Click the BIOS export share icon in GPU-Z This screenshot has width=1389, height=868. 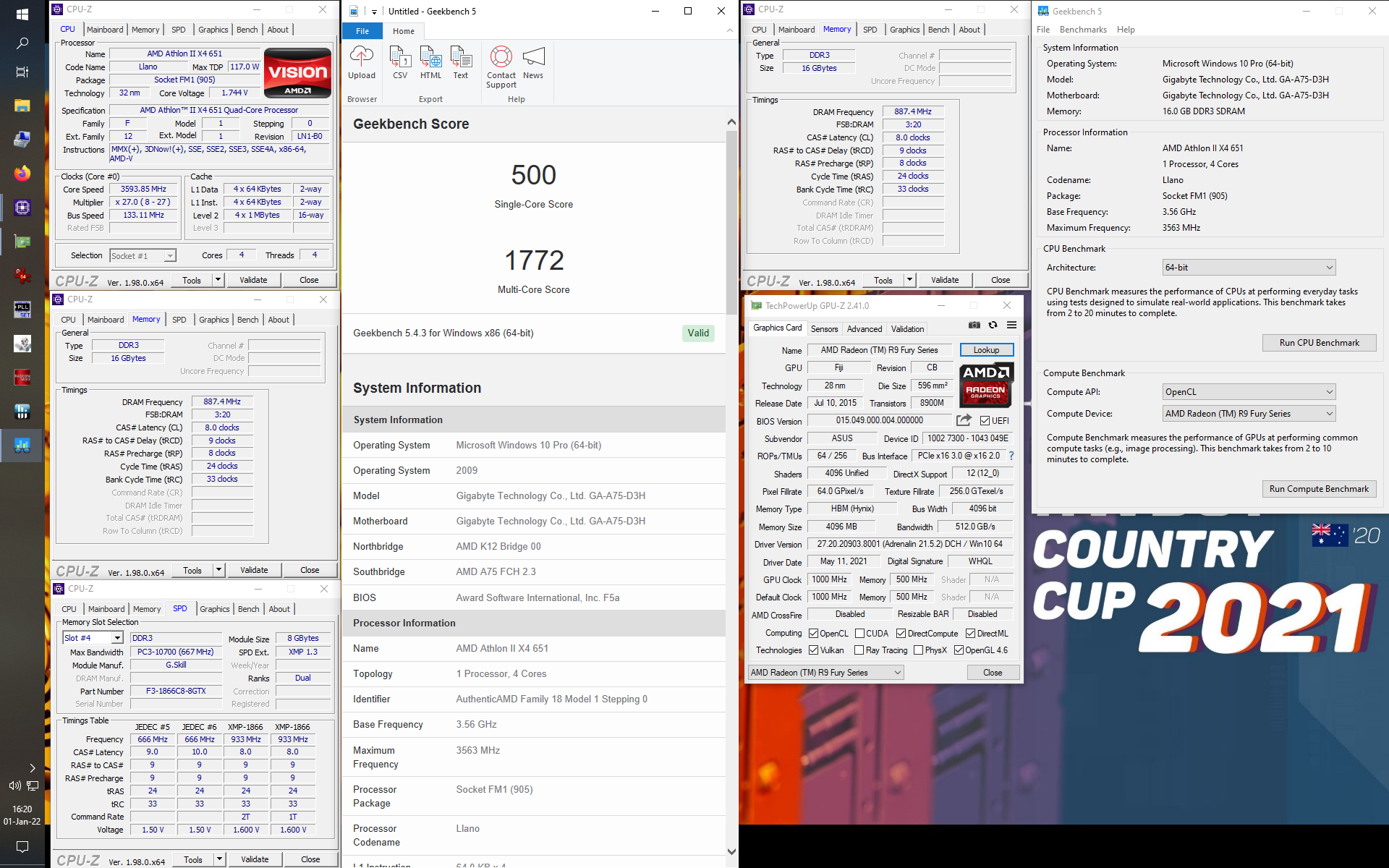click(964, 420)
